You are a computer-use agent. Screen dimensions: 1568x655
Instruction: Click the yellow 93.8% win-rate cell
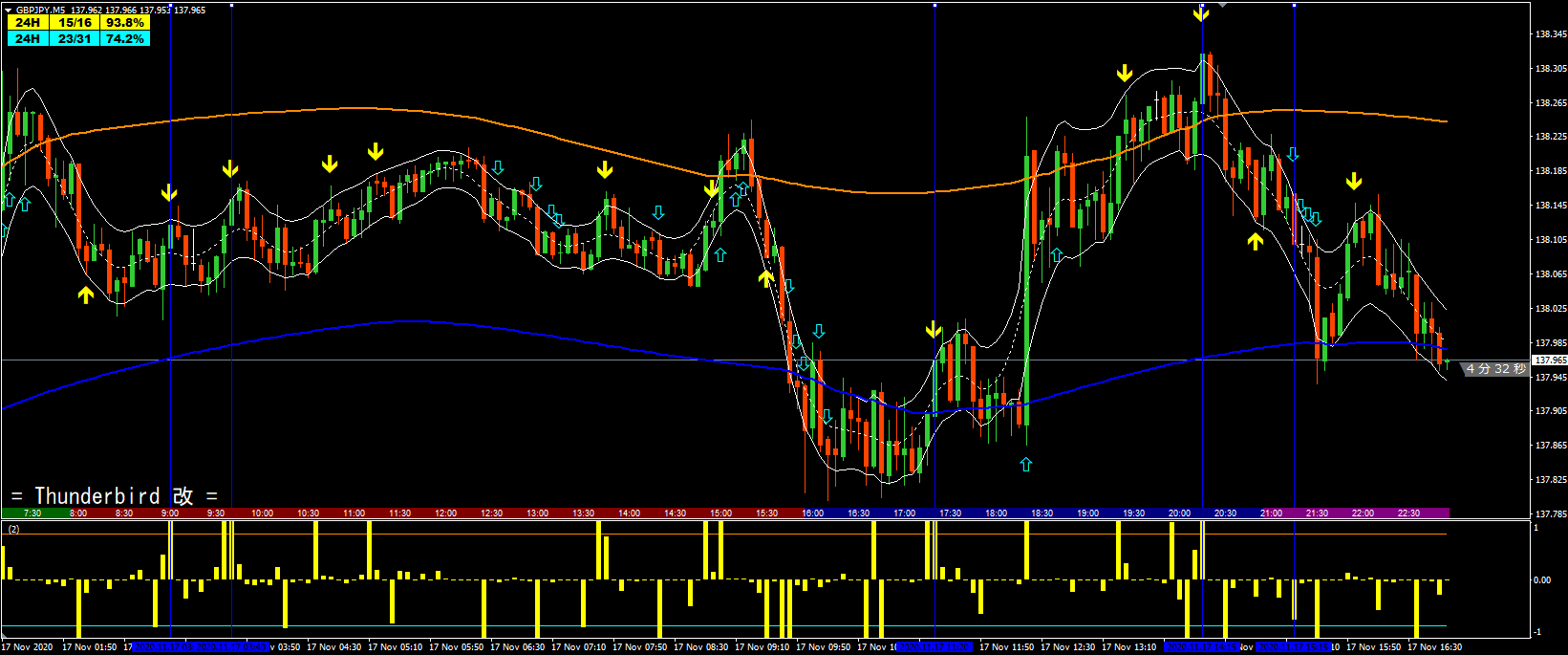coord(124,22)
